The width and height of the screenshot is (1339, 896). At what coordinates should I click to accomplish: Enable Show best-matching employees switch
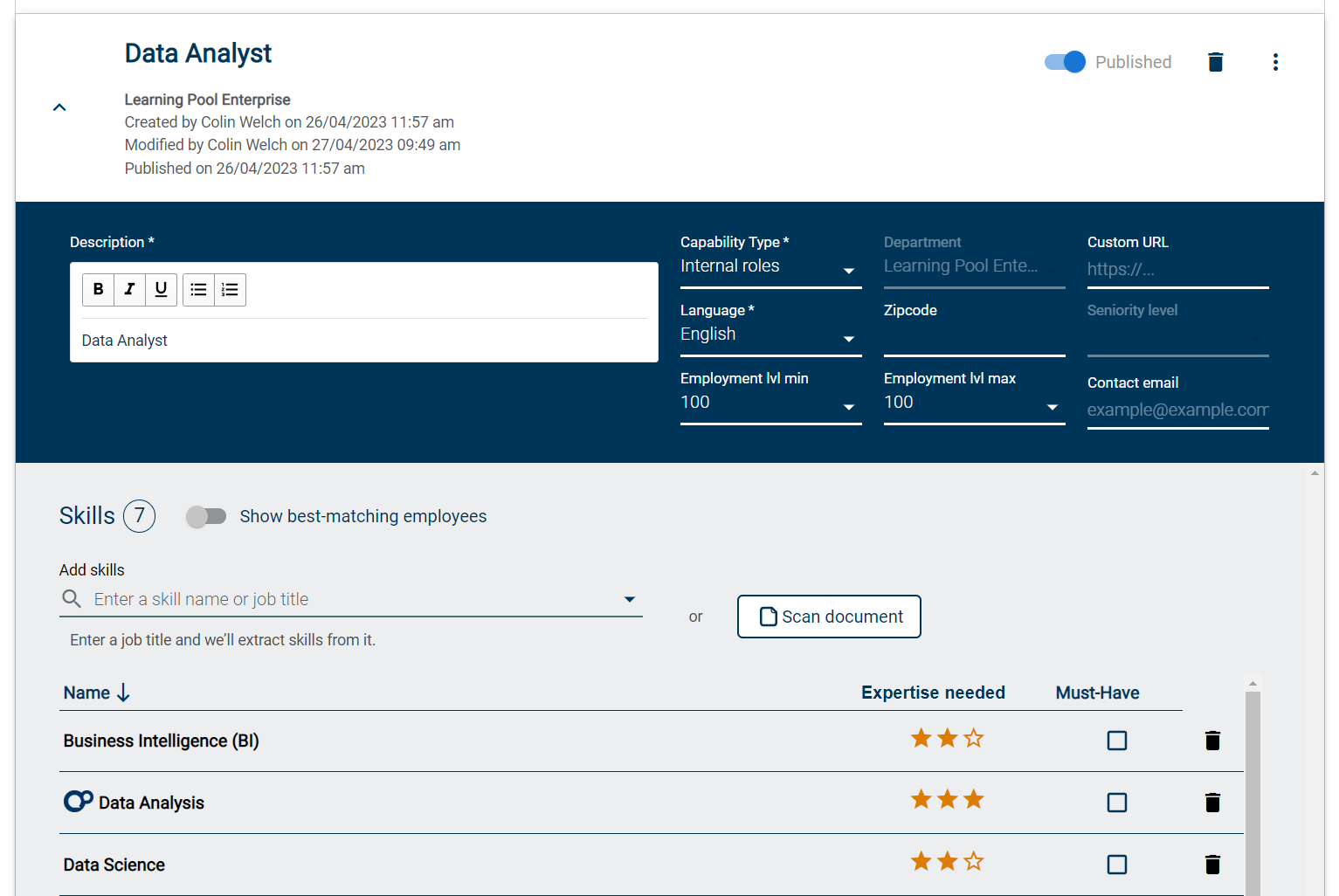(x=206, y=516)
